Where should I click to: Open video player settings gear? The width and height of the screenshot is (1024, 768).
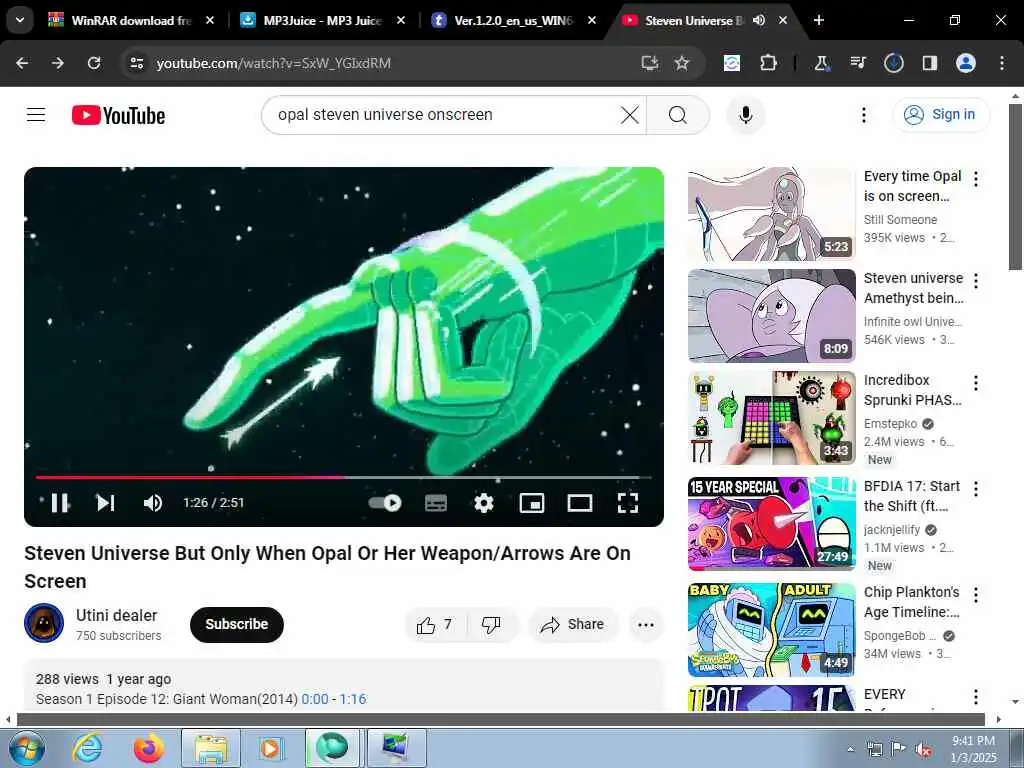point(484,503)
